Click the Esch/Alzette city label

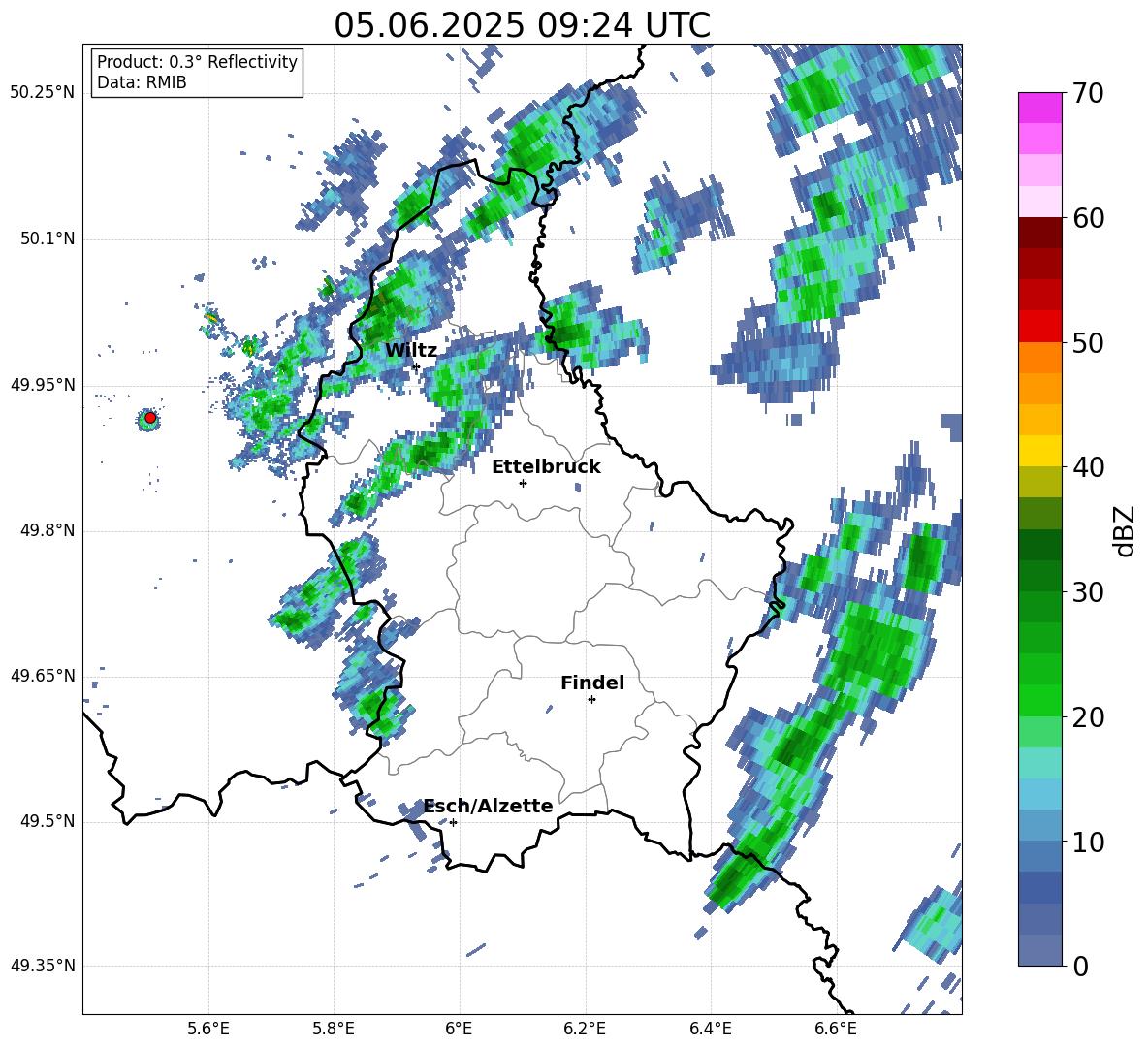pos(489,806)
